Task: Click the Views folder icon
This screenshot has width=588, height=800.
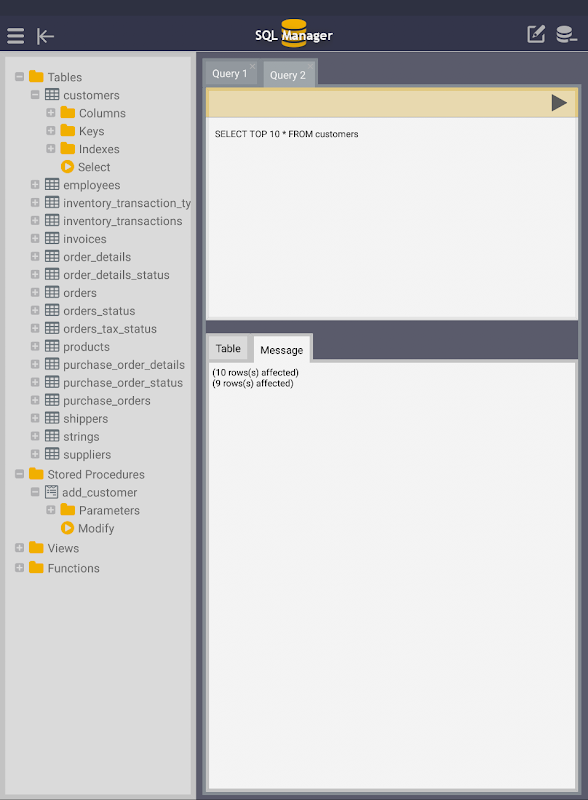Action: 36,547
